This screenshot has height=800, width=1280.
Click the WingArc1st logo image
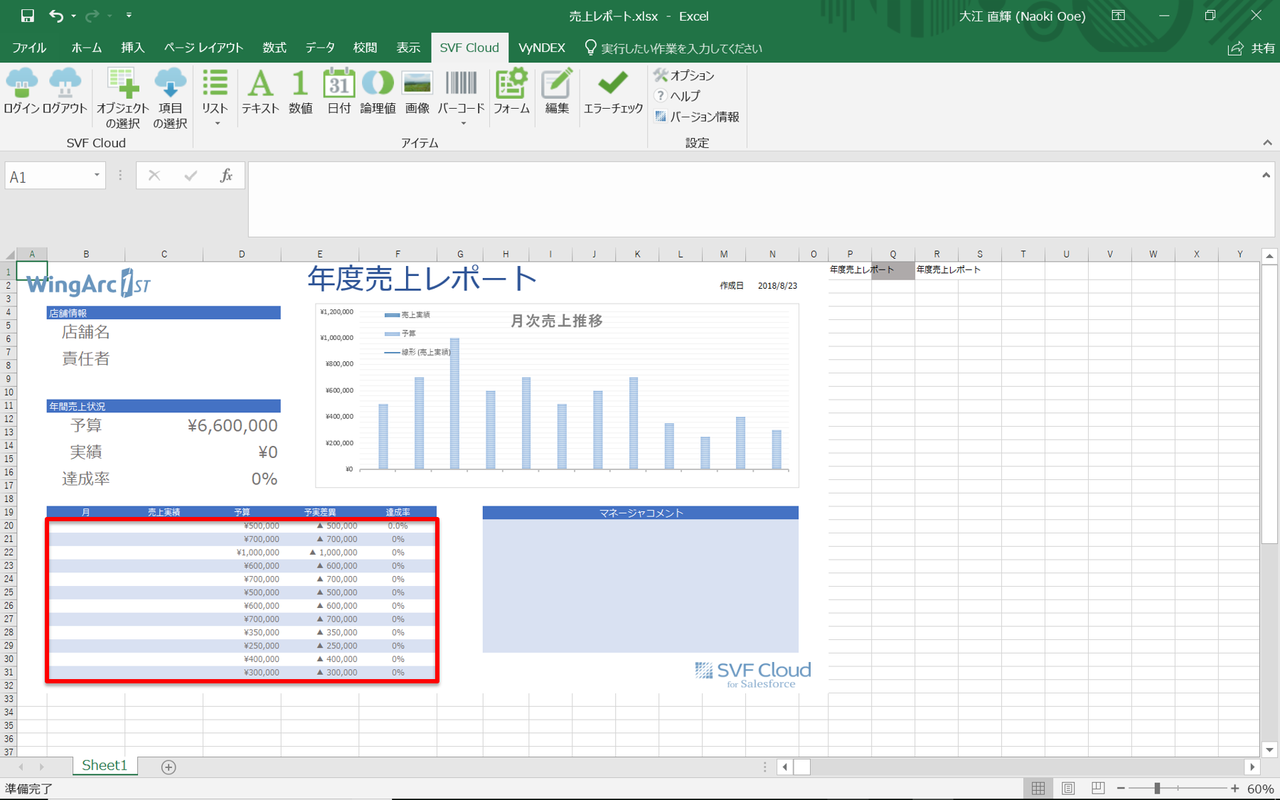tap(88, 284)
